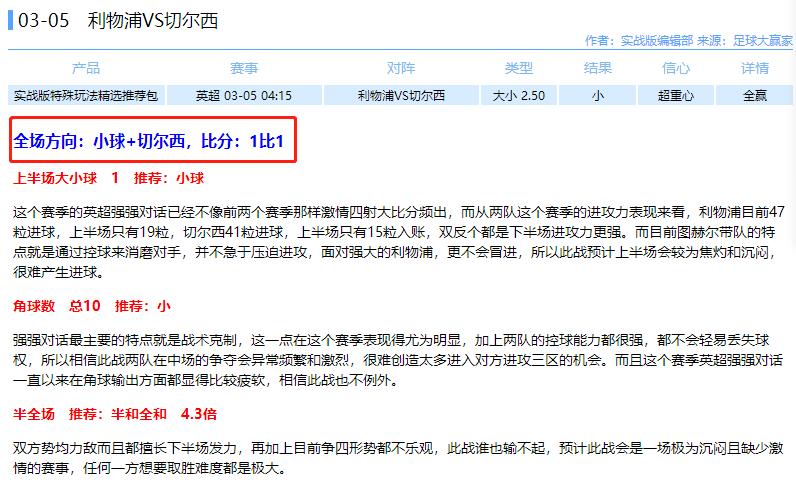The image size is (796, 482).
Task: Select the result cell showing 小
Action: pyautogui.click(x=598, y=95)
